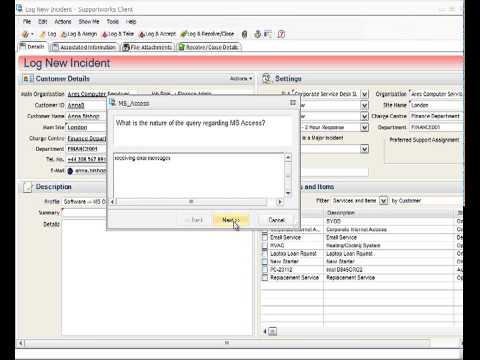Tick the HVAC checkbox
The image size is (480, 360).
(x=265, y=246)
